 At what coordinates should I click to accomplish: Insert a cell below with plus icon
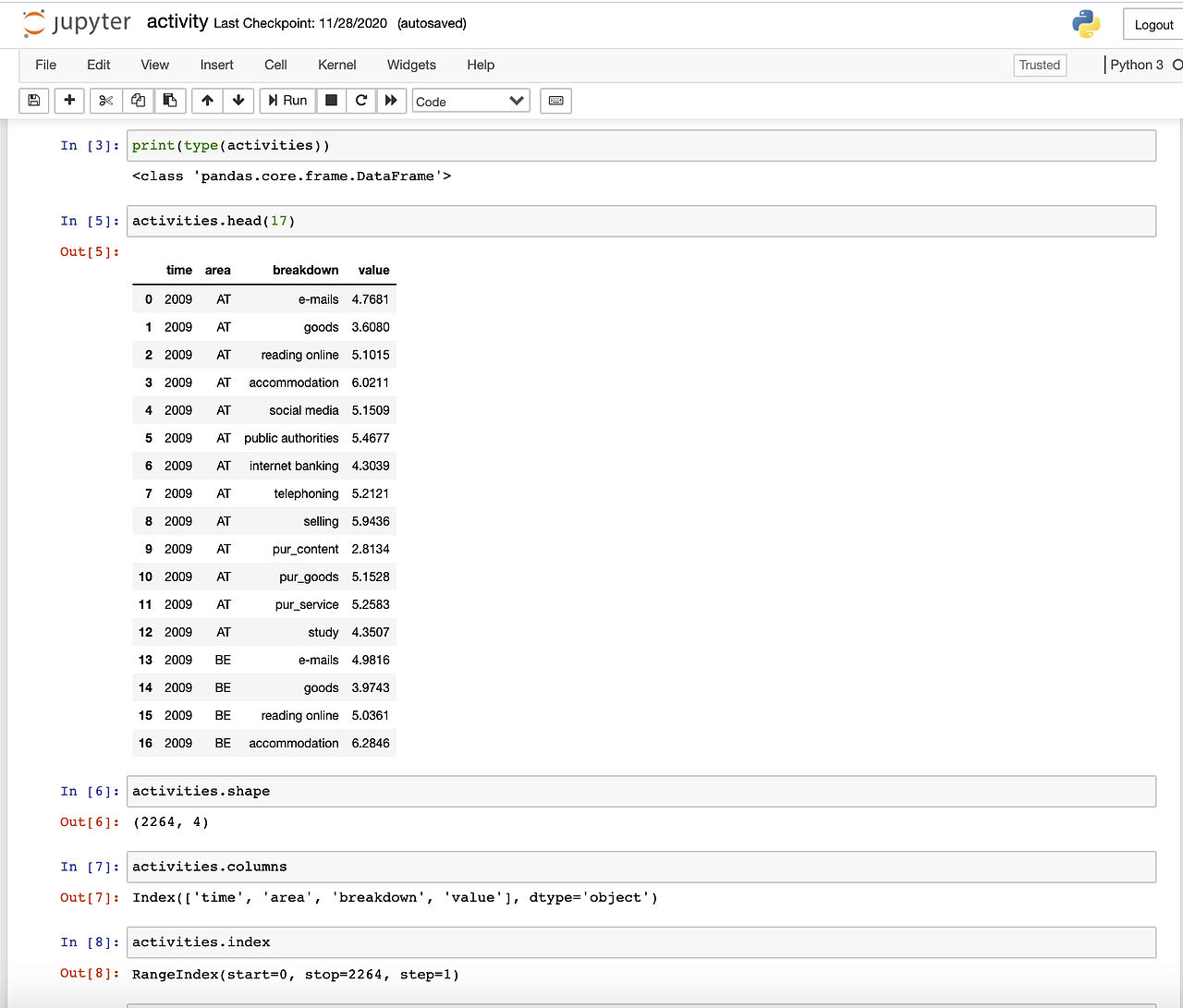(x=69, y=101)
